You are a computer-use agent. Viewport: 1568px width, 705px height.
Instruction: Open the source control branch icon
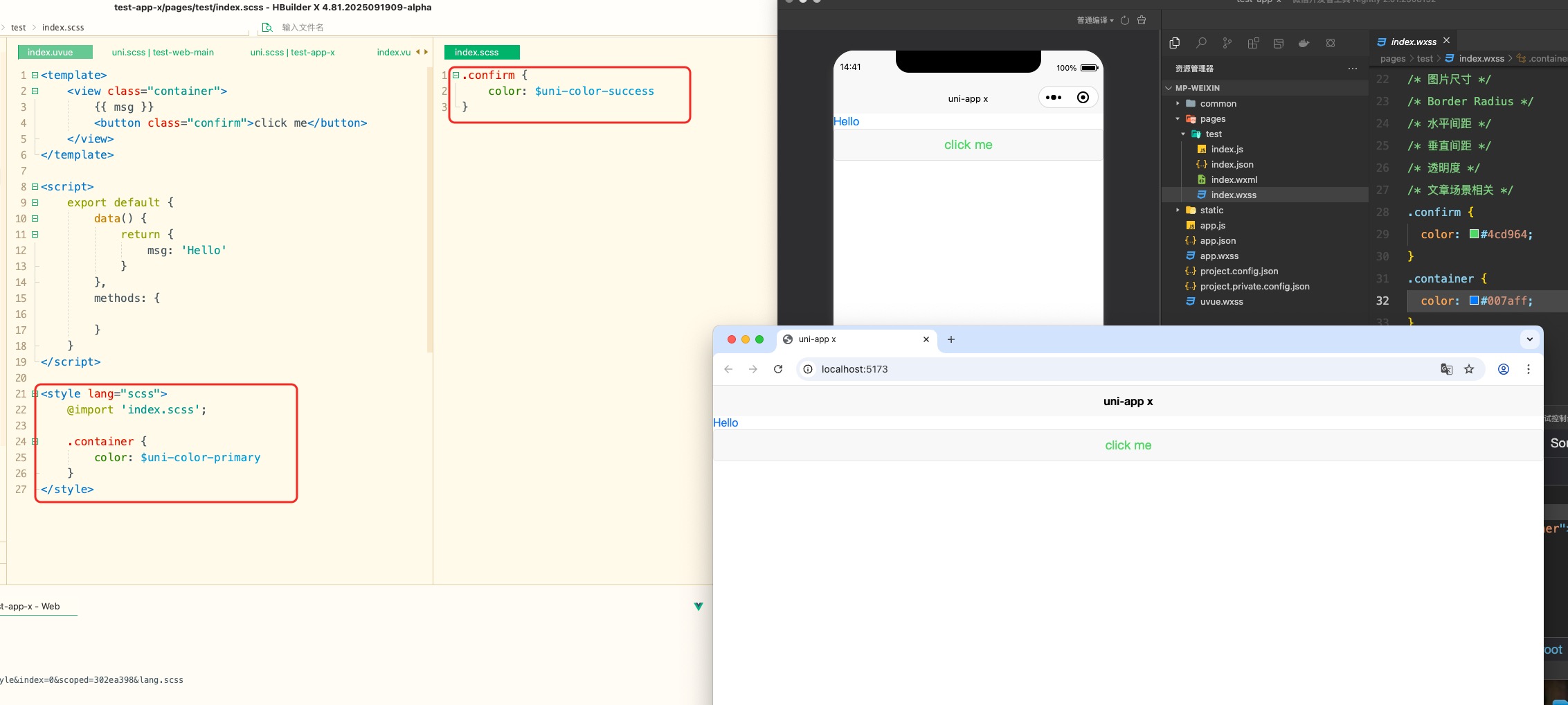tap(1227, 43)
